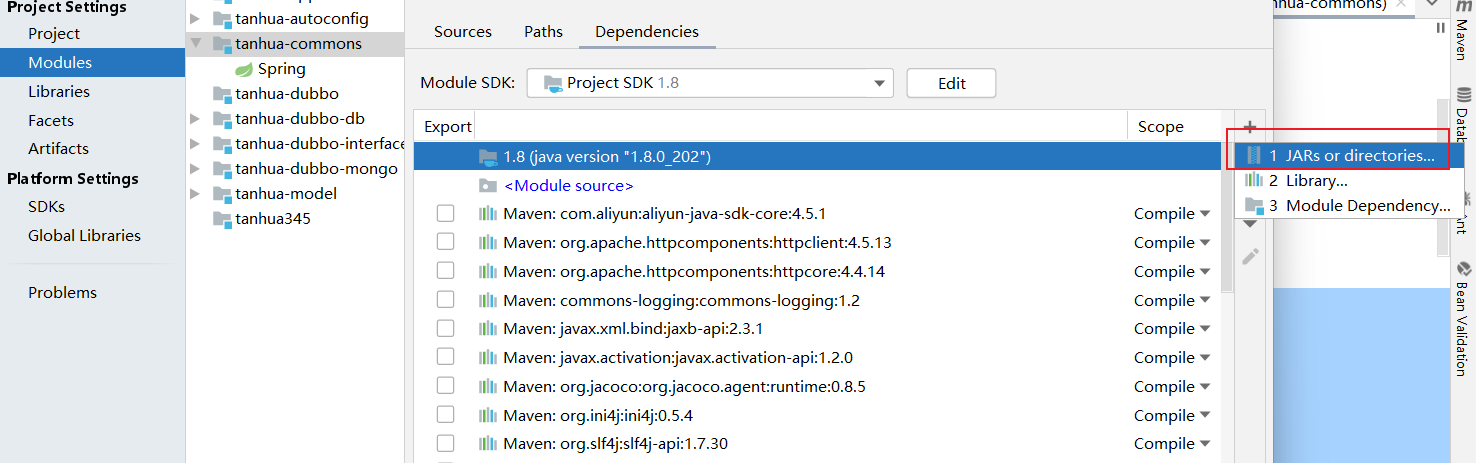Check export for httpclient:4.5.13
The width and height of the screenshot is (1476, 463).
point(445,242)
